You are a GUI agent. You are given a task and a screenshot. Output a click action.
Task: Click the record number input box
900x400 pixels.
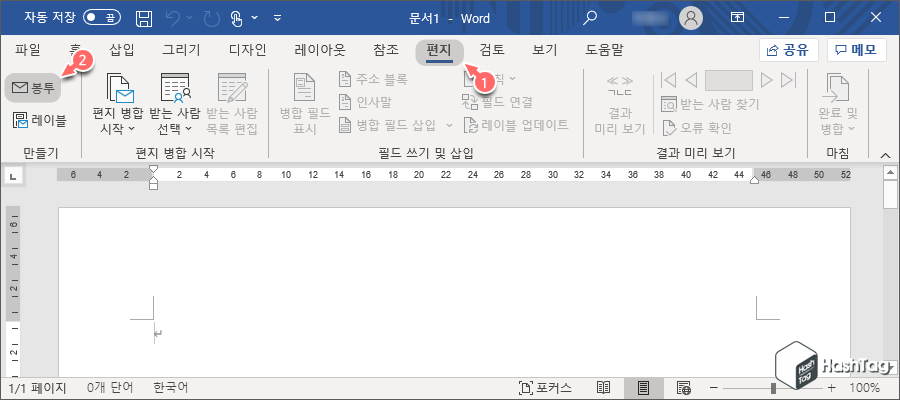[x=728, y=80]
